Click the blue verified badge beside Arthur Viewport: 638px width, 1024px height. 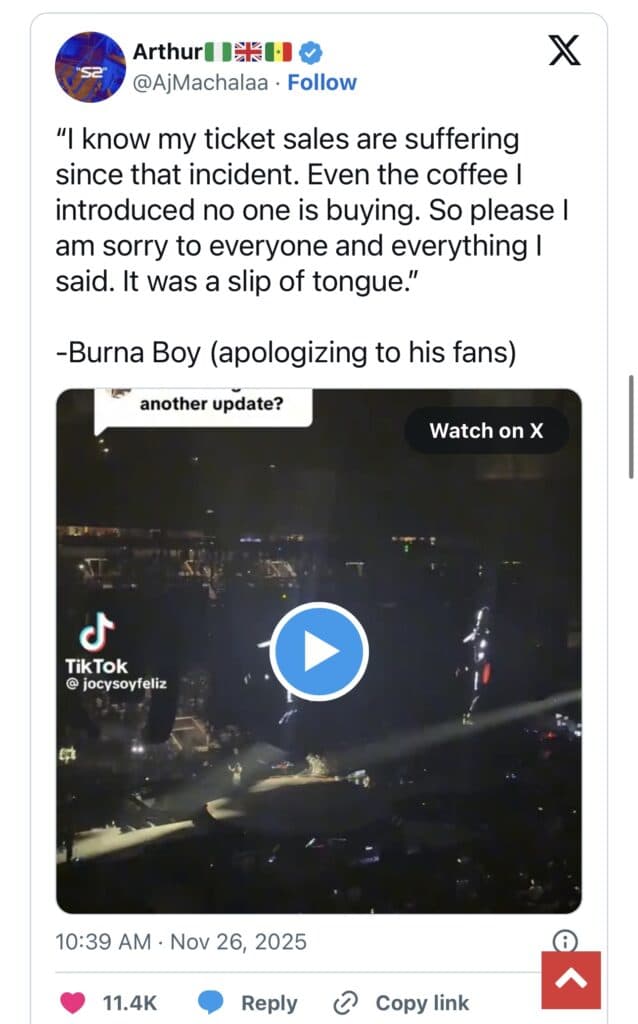pyautogui.click(x=309, y=52)
